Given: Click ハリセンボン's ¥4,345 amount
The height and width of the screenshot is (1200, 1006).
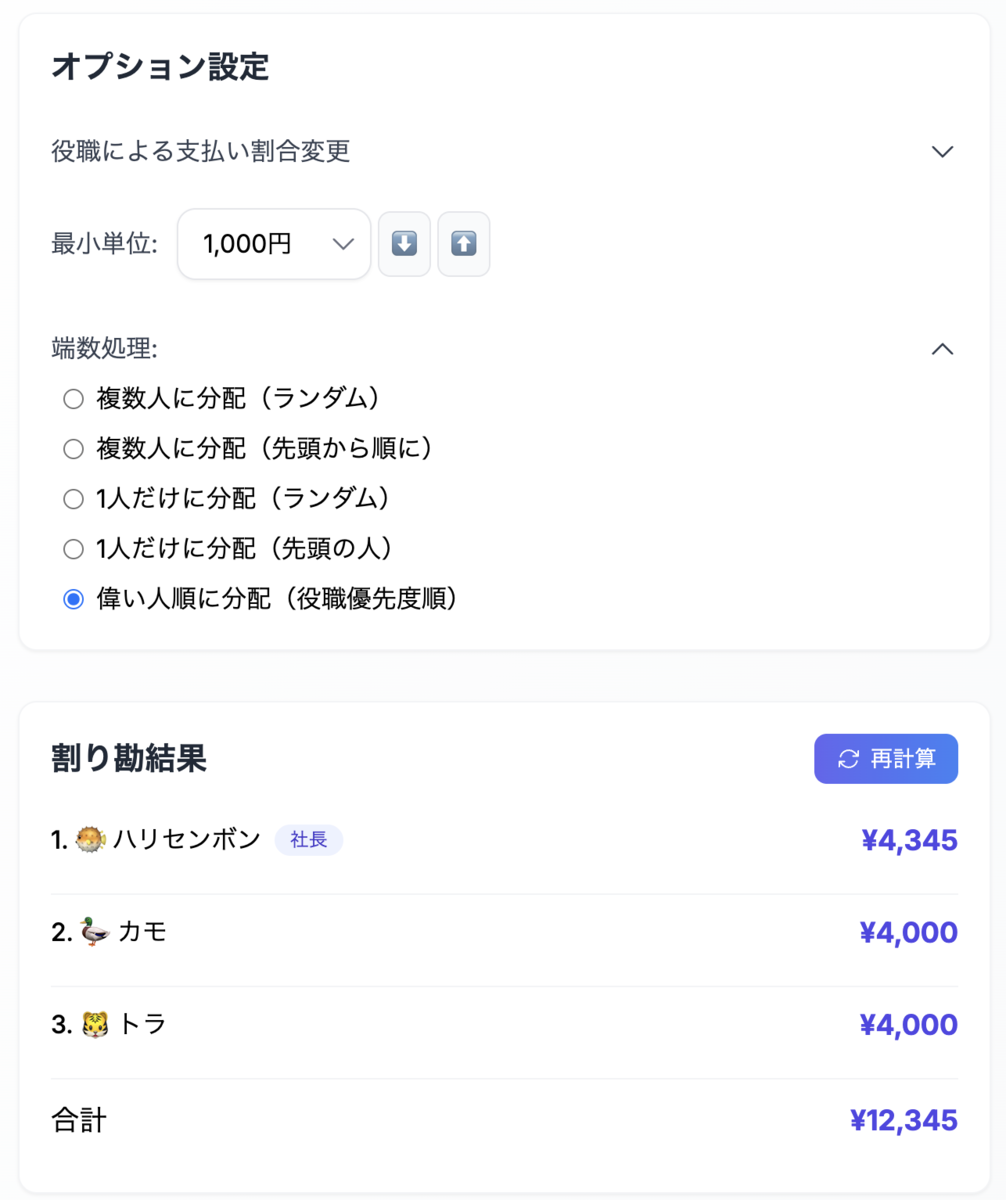Looking at the screenshot, I should pos(909,841).
